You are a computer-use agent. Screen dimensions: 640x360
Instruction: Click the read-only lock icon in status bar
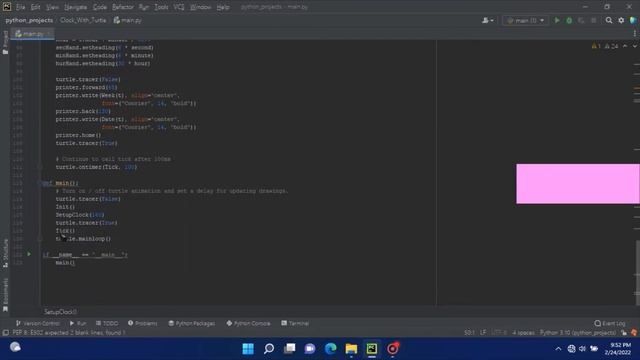coord(624,333)
